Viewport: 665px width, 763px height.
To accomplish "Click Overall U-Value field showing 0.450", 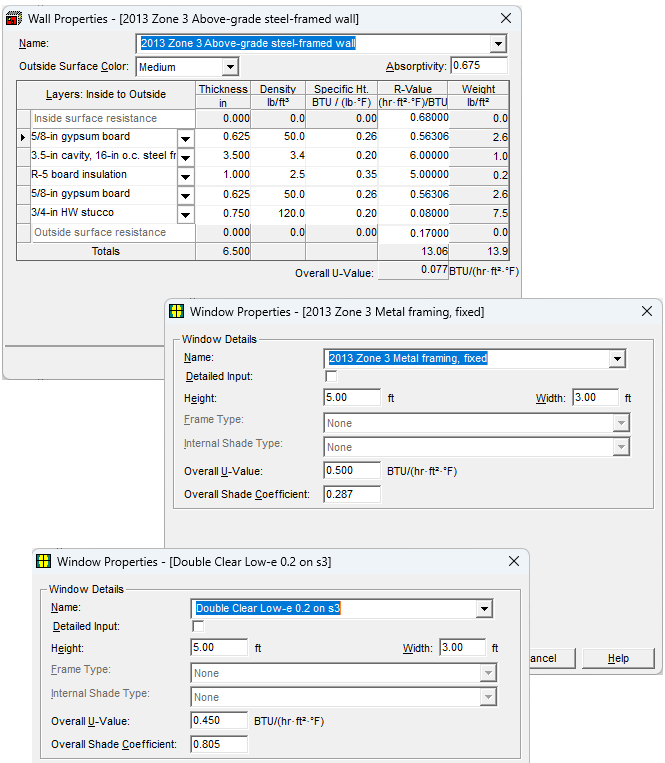I will [219, 720].
